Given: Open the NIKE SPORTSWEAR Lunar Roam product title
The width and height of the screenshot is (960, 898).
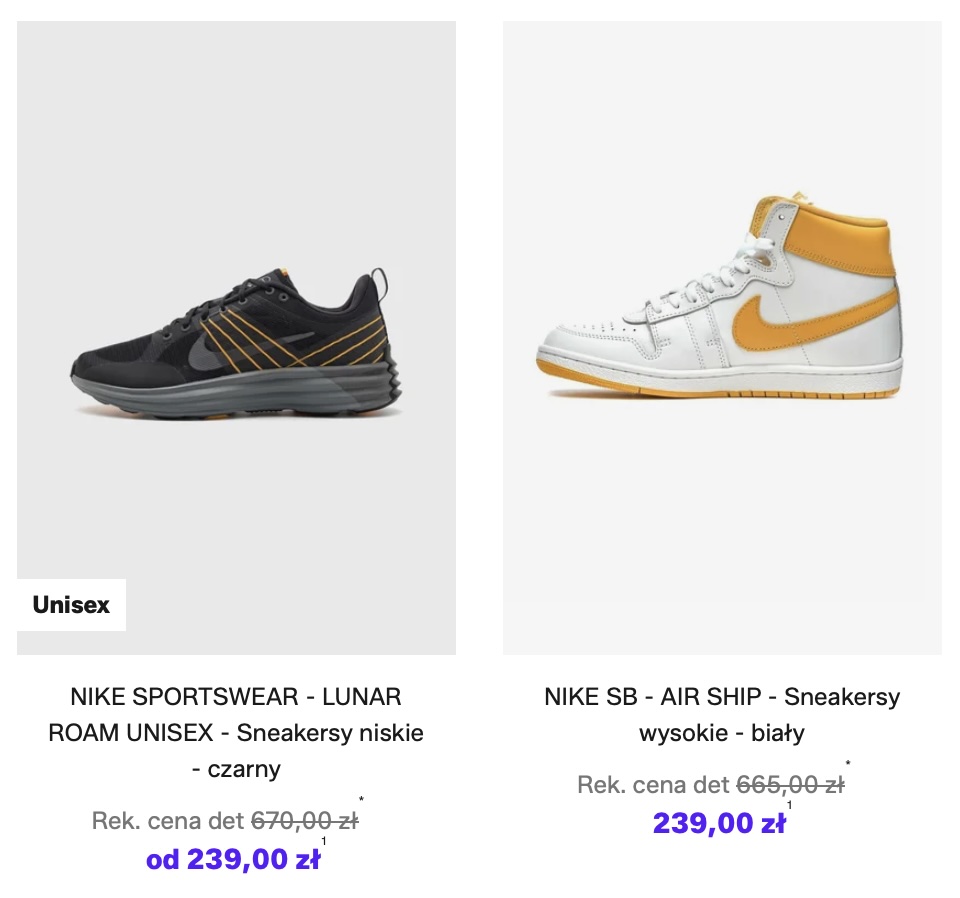Looking at the screenshot, I should [236, 733].
